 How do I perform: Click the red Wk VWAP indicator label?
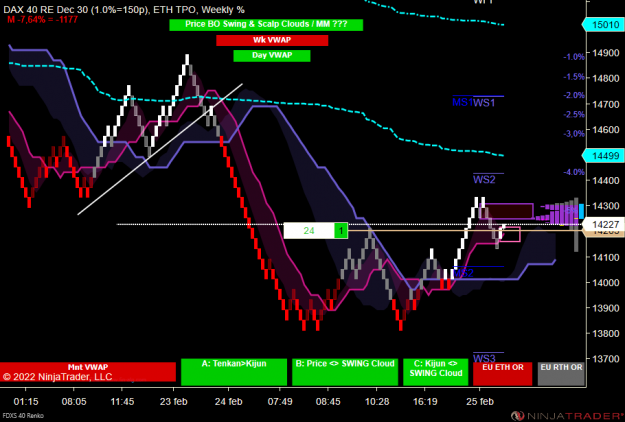pyautogui.click(x=272, y=40)
